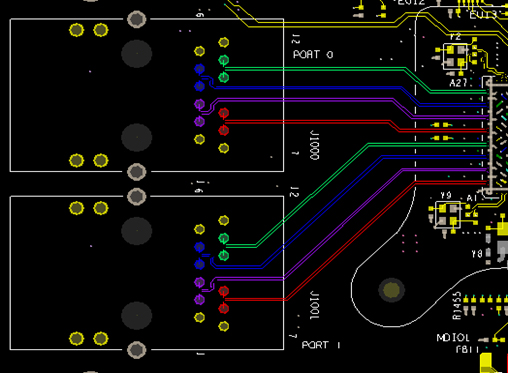
Task: Select the first red pad in the J1000 connector
Action: coord(224,113)
